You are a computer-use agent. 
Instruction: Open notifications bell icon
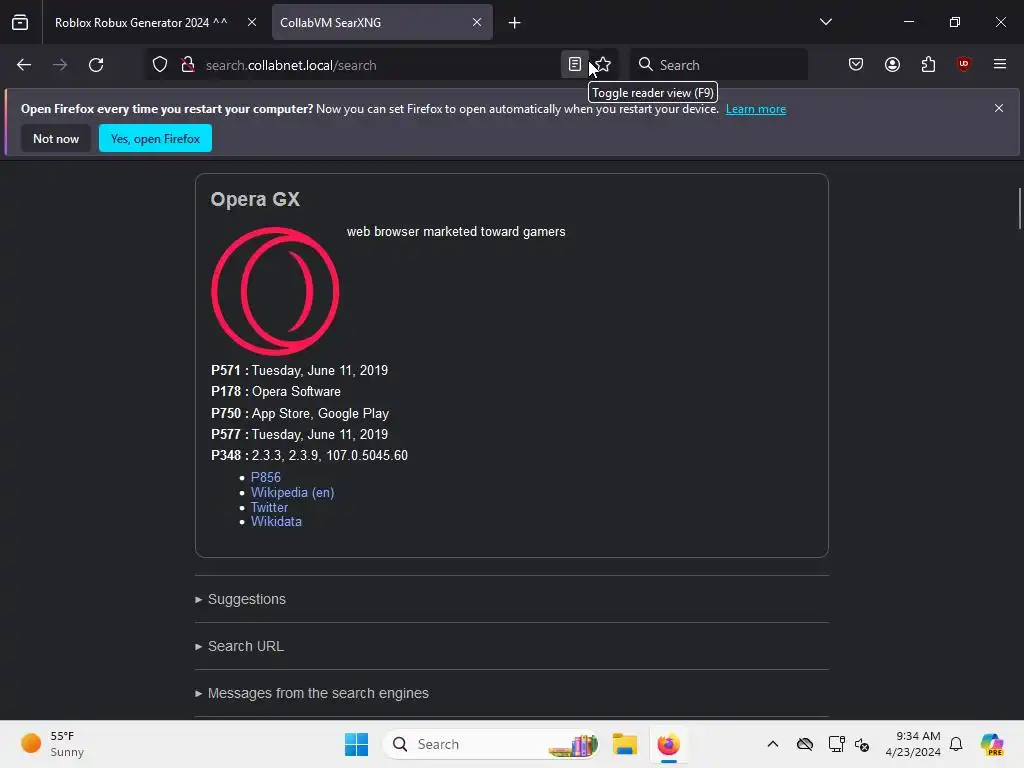[956, 744]
